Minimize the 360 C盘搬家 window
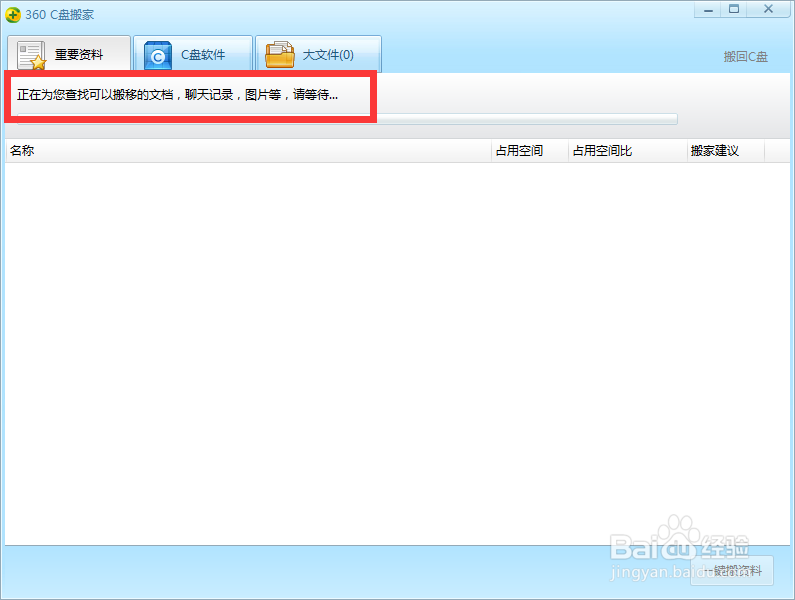The width and height of the screenshot is (795, 600). [x=708, y=10]
